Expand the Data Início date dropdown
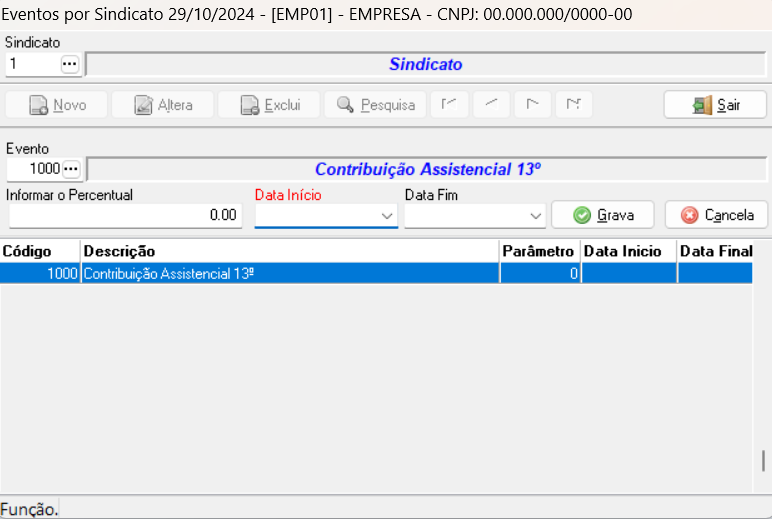Screen dimensions: 772x519 pyautogui.click(x=386, y=216)
